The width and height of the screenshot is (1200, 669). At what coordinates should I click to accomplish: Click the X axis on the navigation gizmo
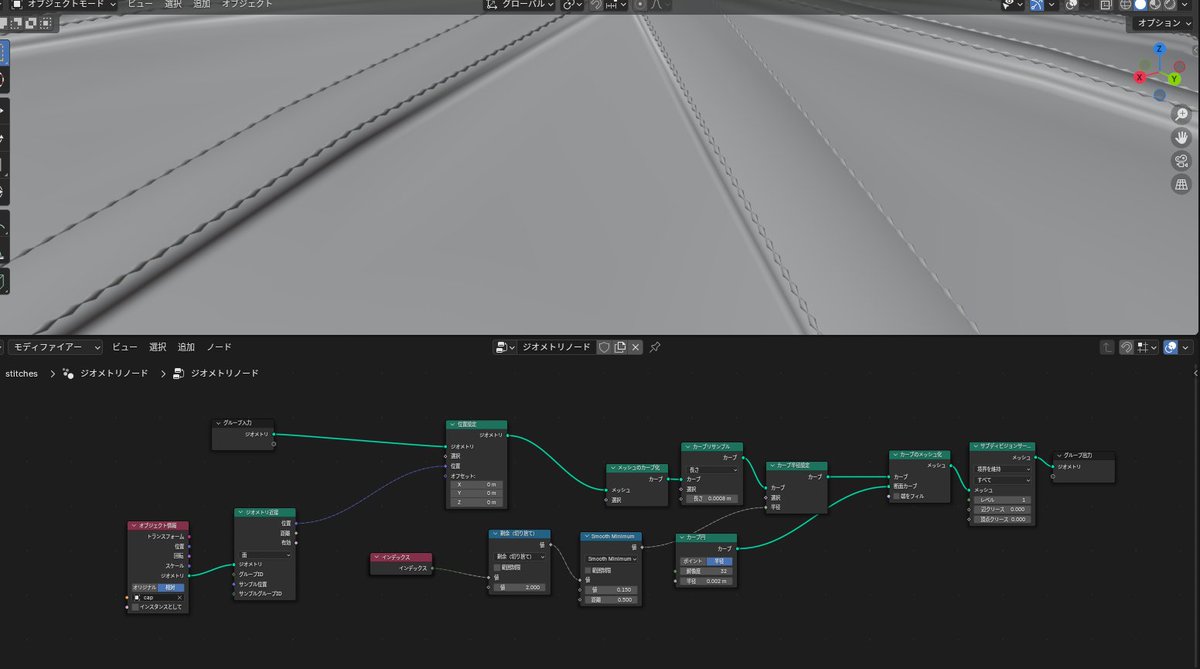click(1142, 77)
